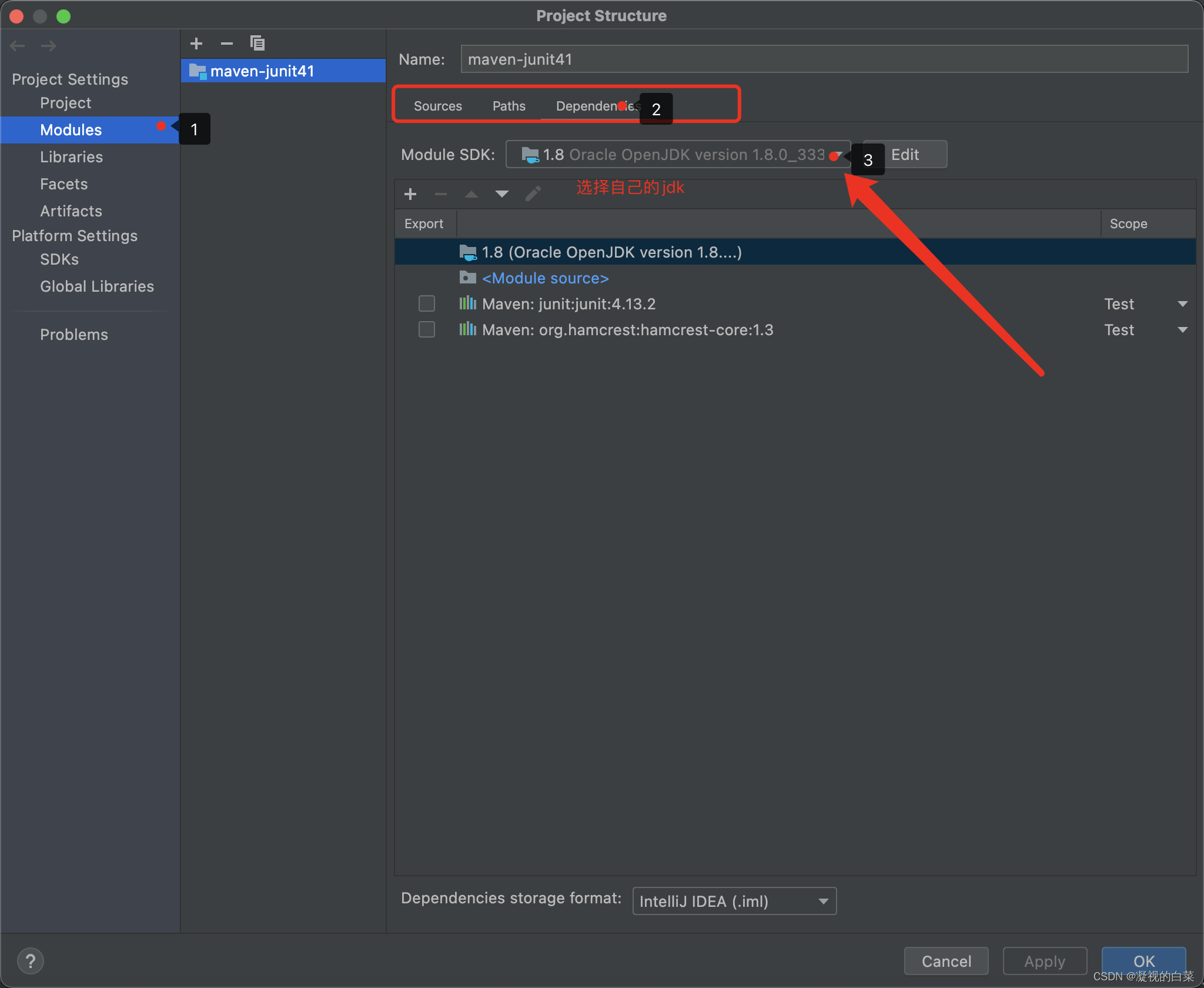Move selected dependency down with arrow icon

(501, 194)
